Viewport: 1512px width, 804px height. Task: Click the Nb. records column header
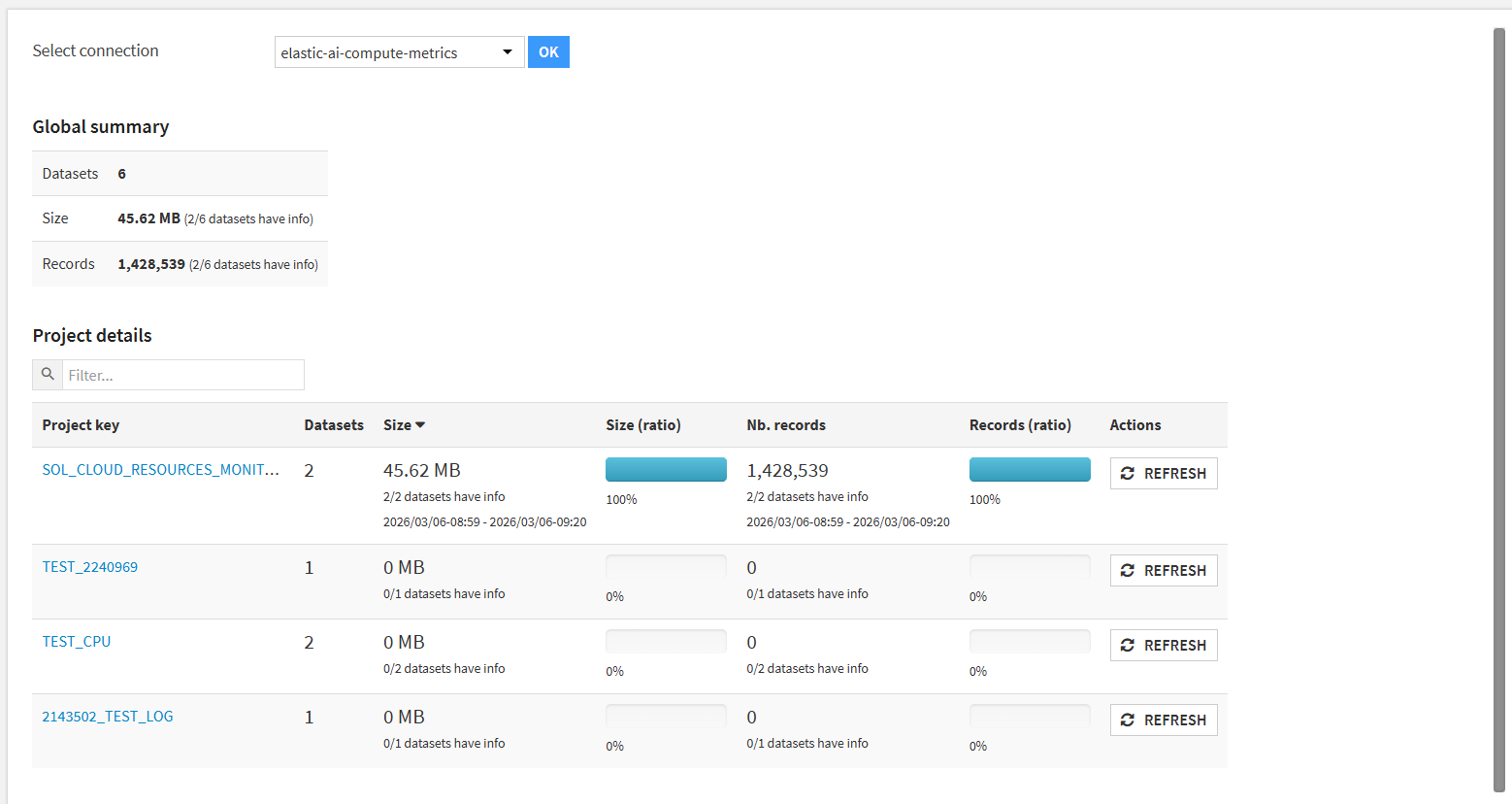click(786, 425)
